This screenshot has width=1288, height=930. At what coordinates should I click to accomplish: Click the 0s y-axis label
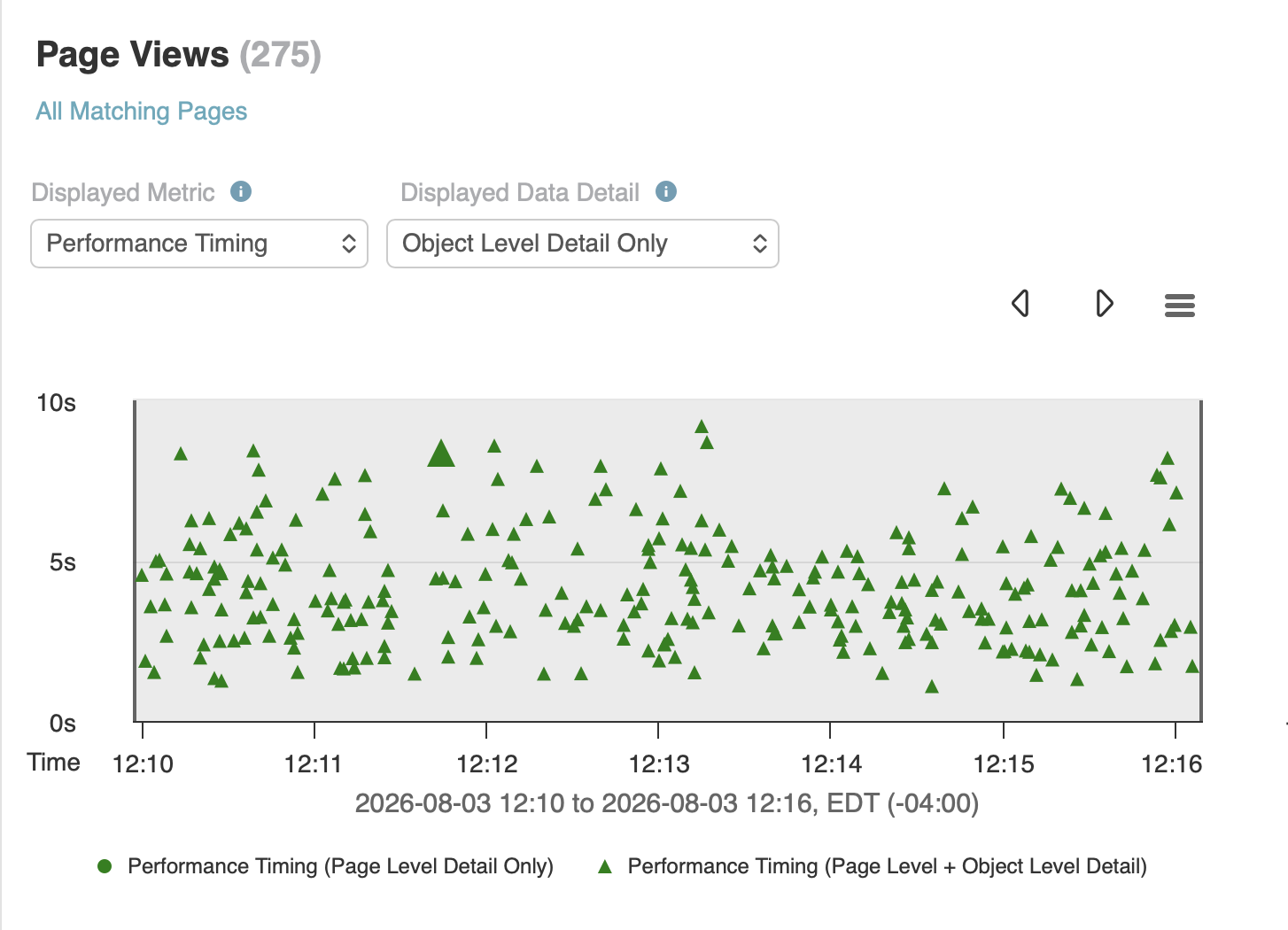[x=63, y=724]
